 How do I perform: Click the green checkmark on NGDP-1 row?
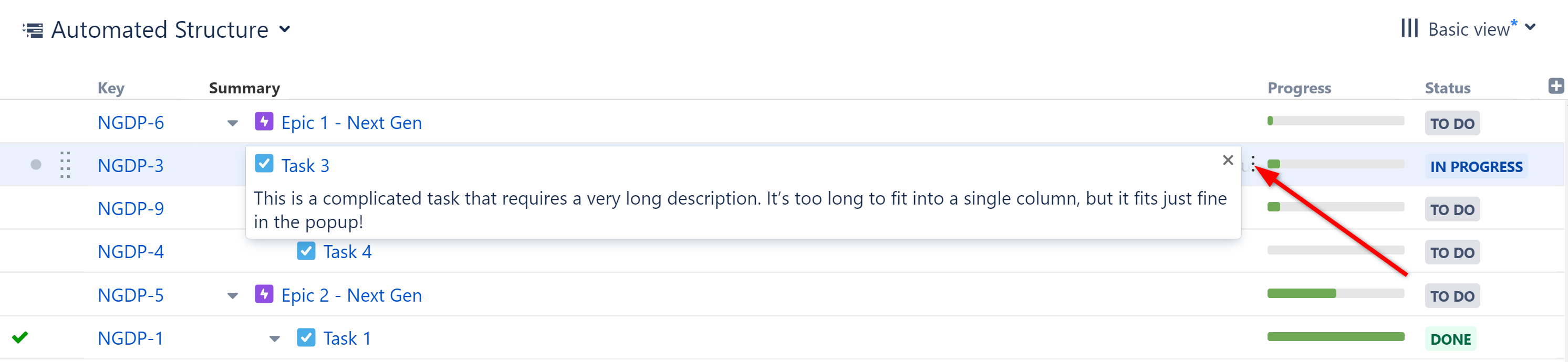pos(20,337)
